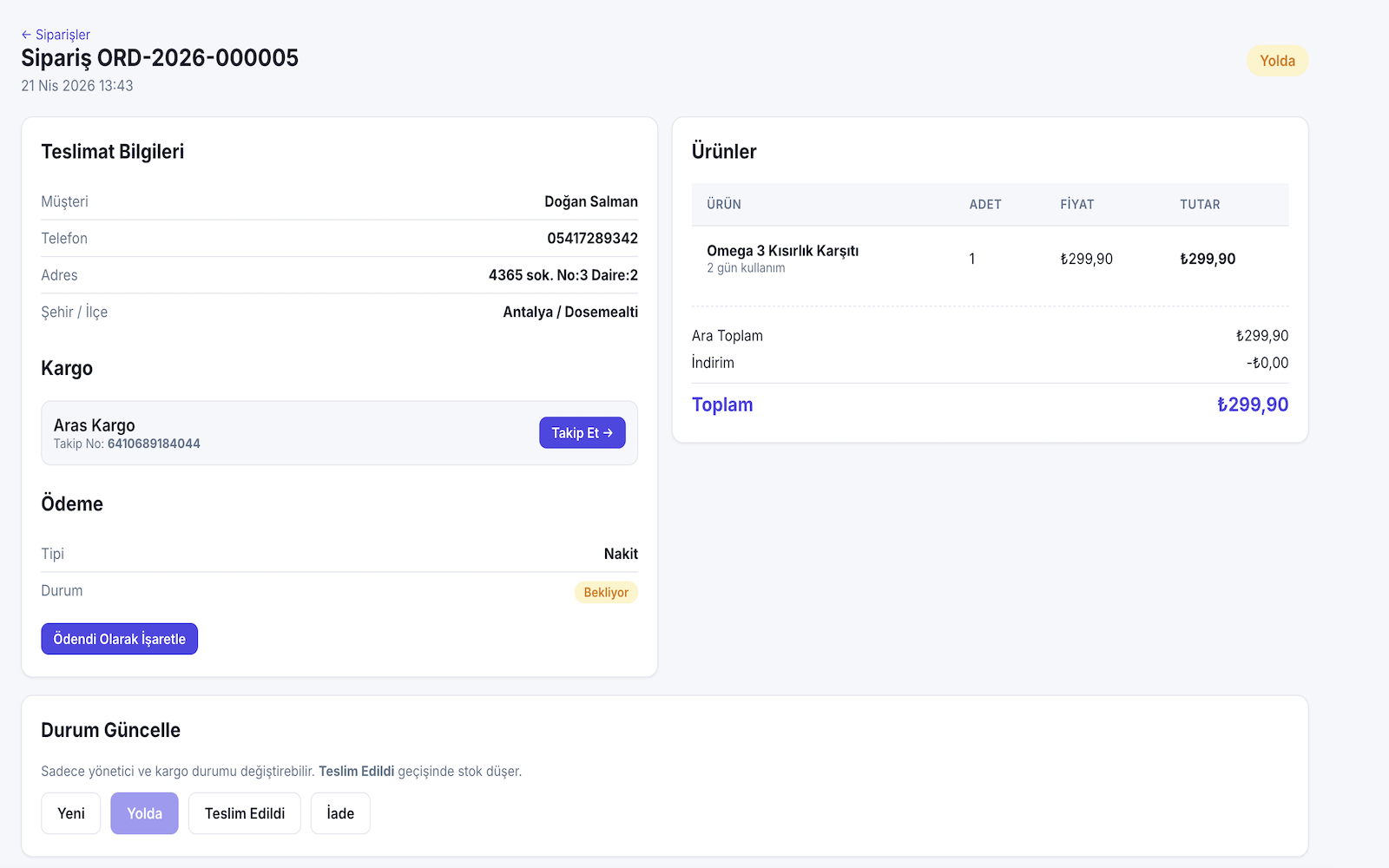Select the Yolda status option
The width and height of the screenshot is (1389, 868).
tap(144, 813)
